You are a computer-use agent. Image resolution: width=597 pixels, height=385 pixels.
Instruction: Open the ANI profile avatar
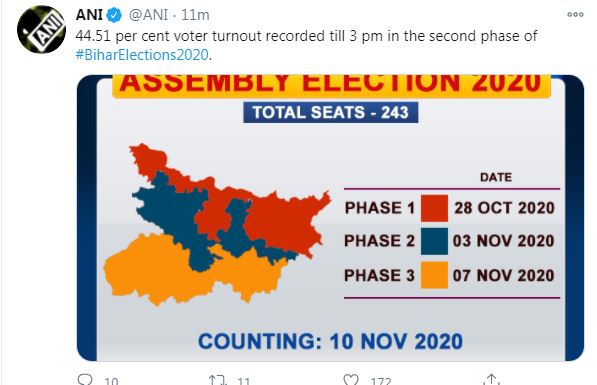click(41, 29)
